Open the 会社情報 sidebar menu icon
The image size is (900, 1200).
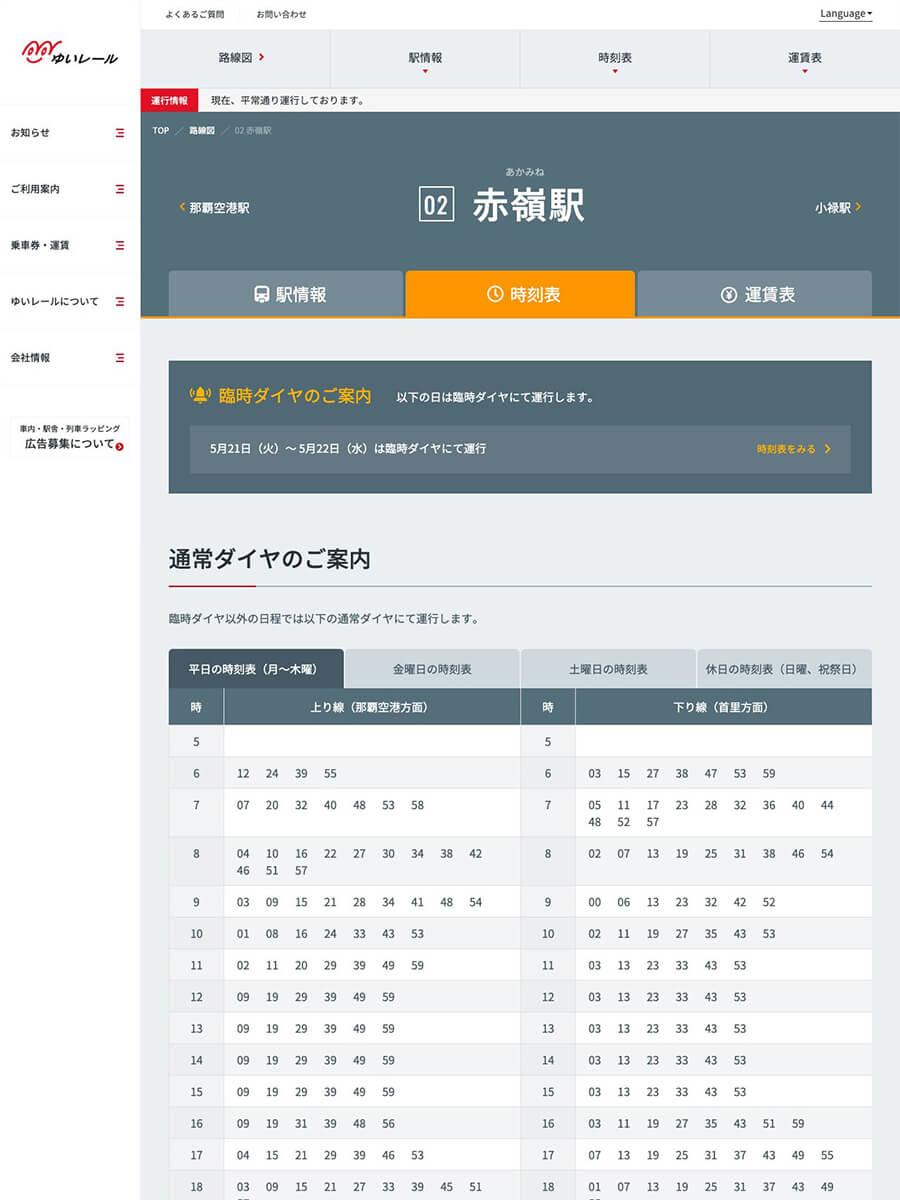tap(120, 357)
